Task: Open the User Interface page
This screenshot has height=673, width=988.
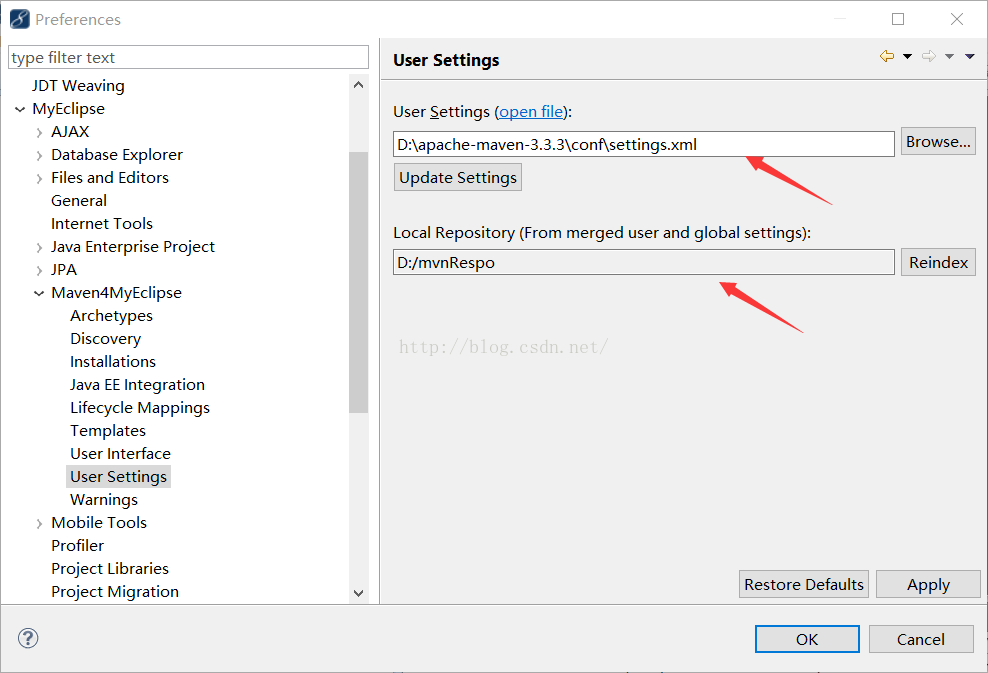Action: 120,454
